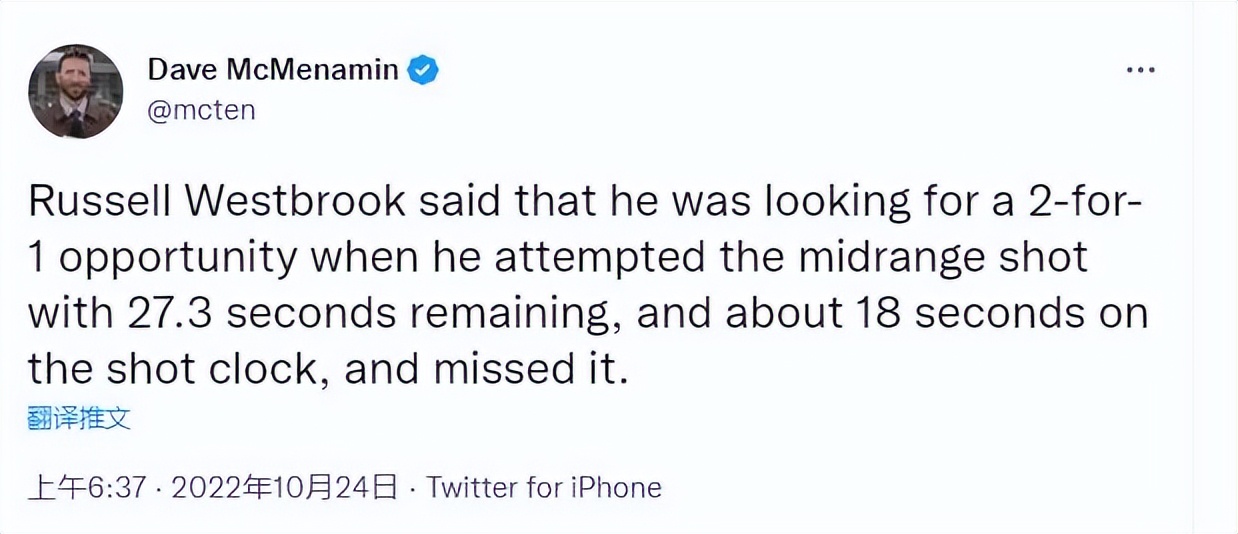Open the three-dot more options menu
The height and width of the screenshot is (534, 1238).
click(1140, 71)
